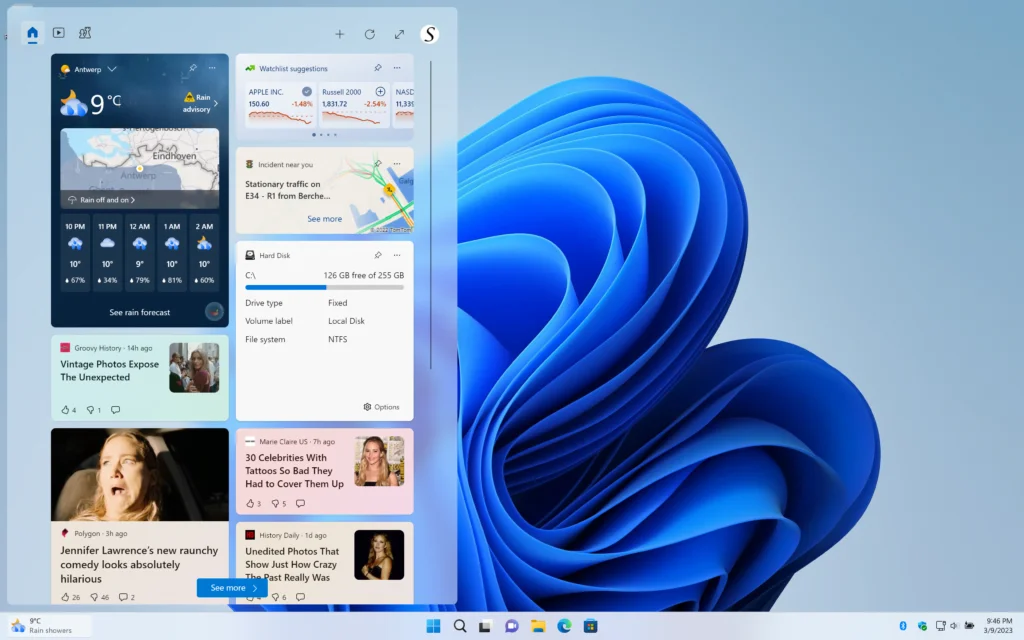Toggle Apple Inc. watchlist checkmark
The height and width of the screenshot is (640, 1024).
(x=307, y=91)
